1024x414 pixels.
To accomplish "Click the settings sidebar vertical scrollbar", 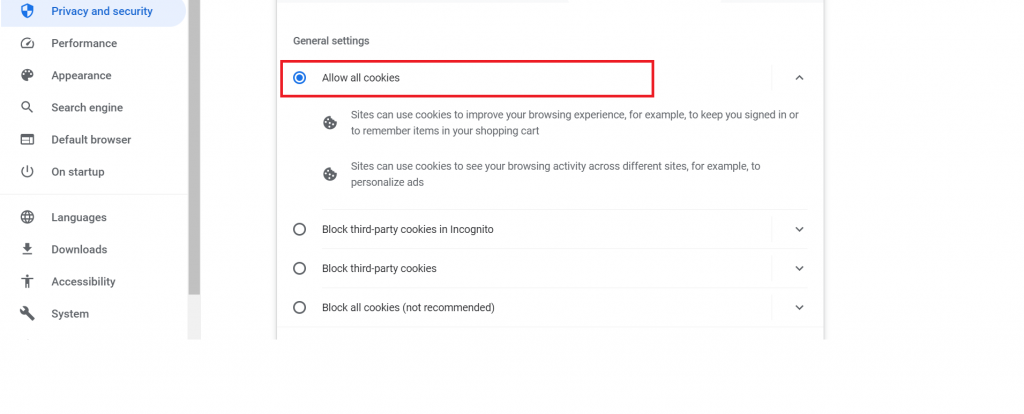I will 194,150.
